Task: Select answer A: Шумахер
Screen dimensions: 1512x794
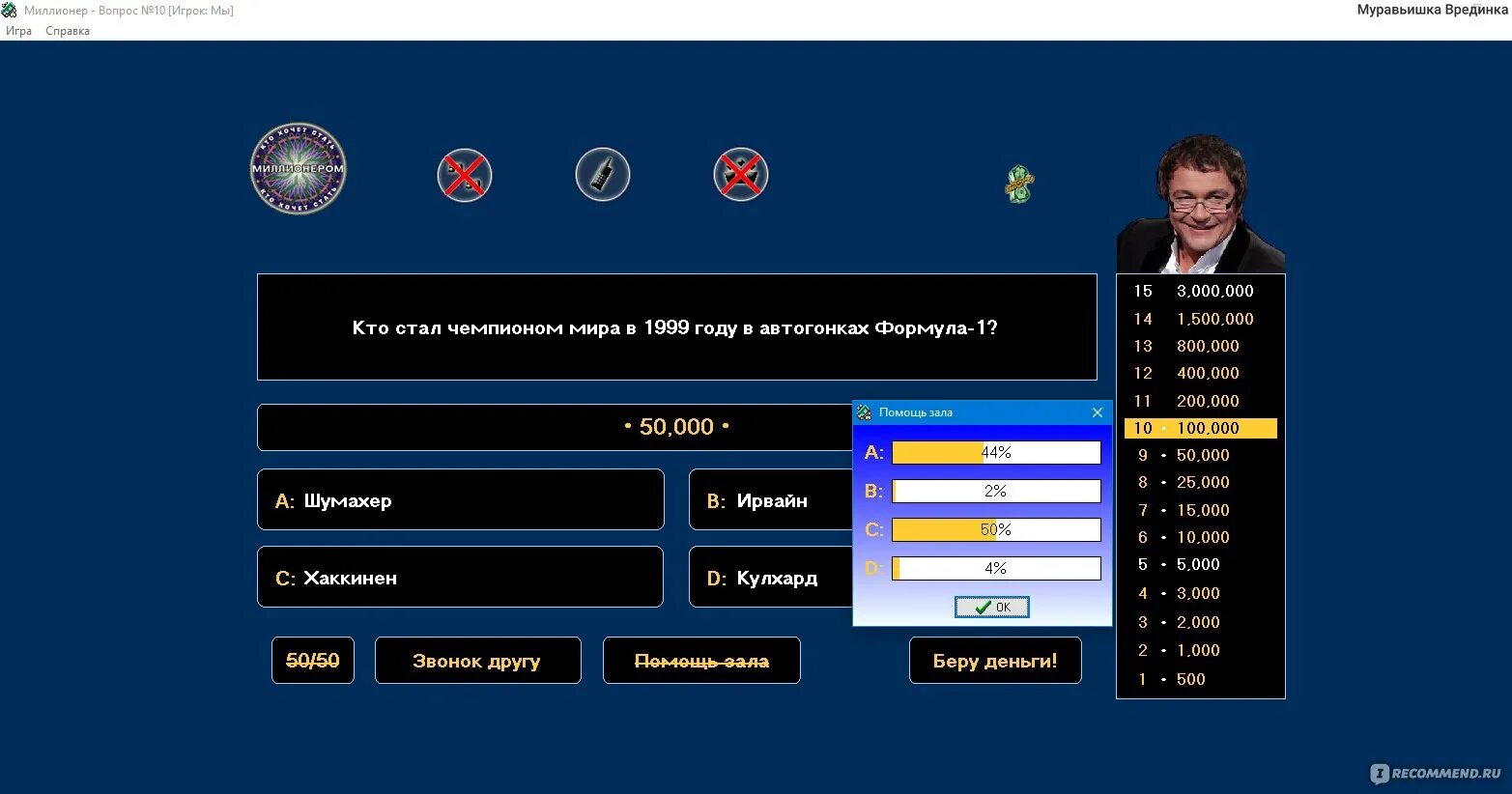Action: 461,500
